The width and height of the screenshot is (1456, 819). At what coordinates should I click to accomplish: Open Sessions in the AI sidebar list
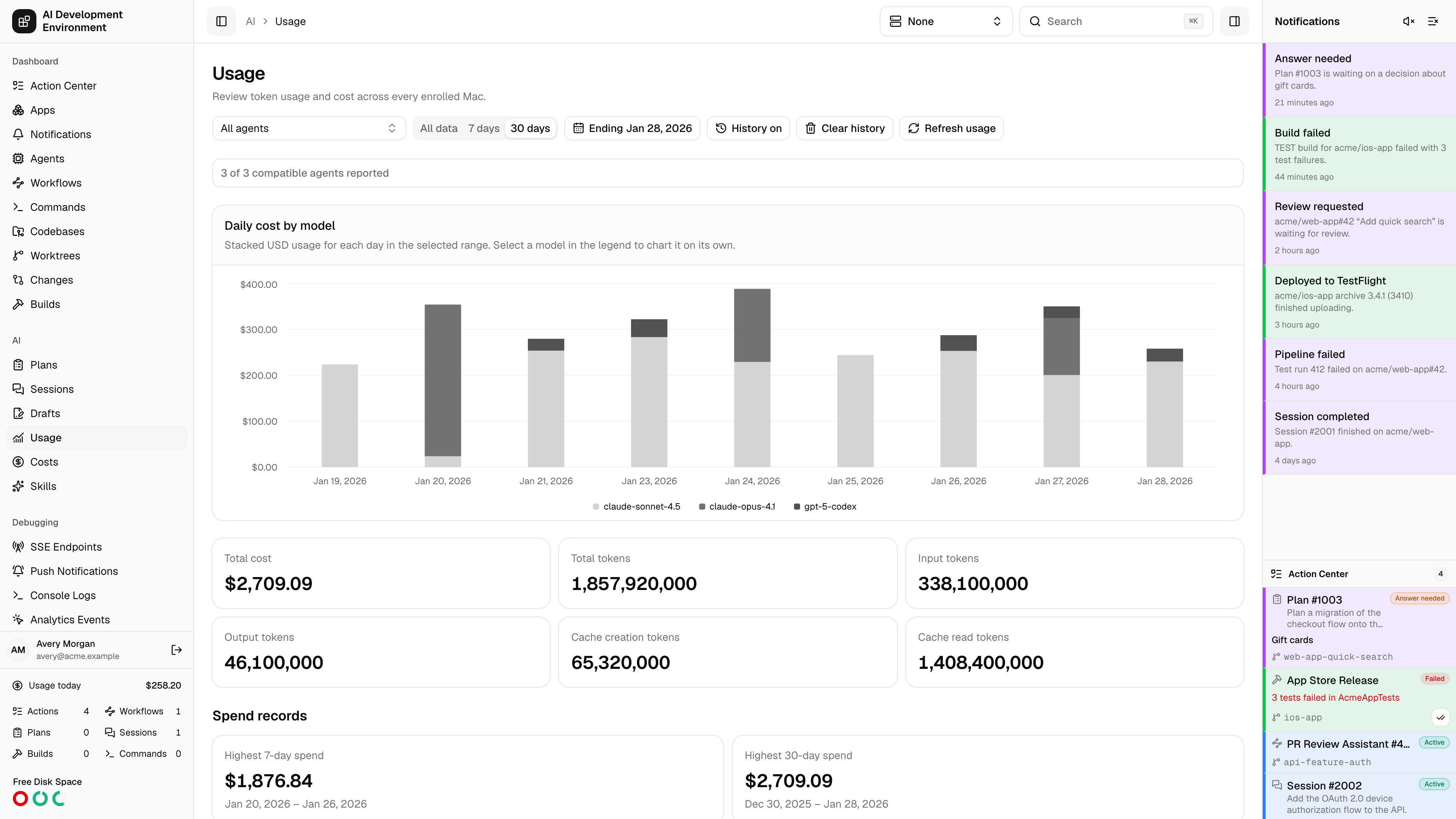97,389
